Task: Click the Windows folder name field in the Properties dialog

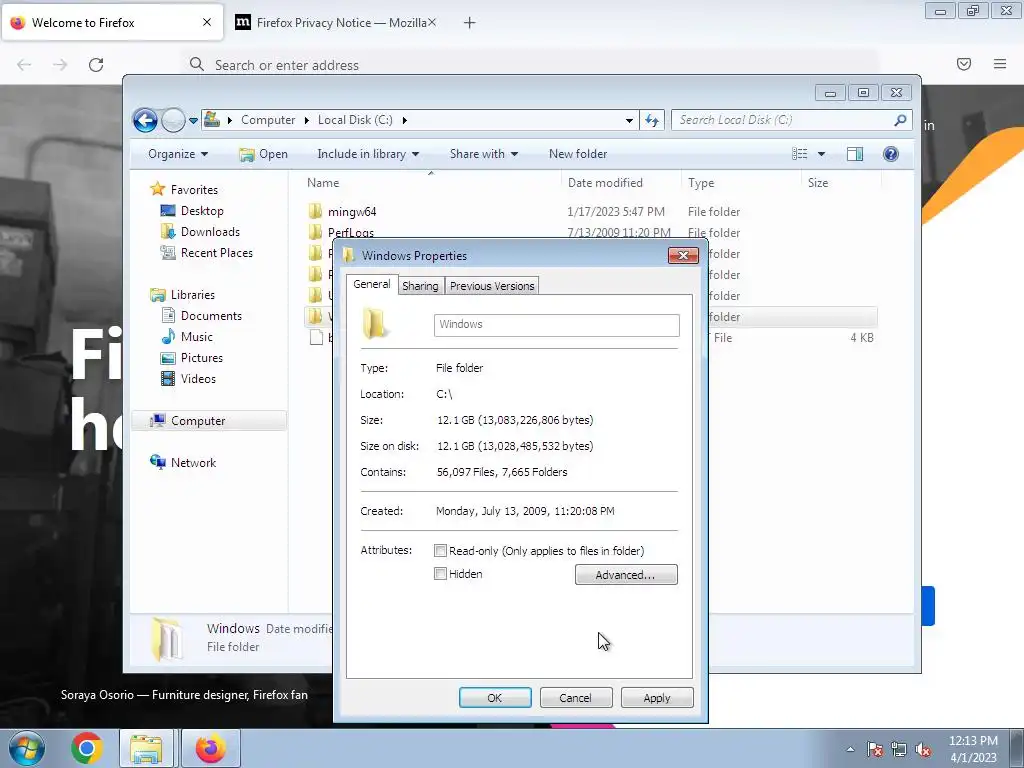Action: click(x=556, y=325)
